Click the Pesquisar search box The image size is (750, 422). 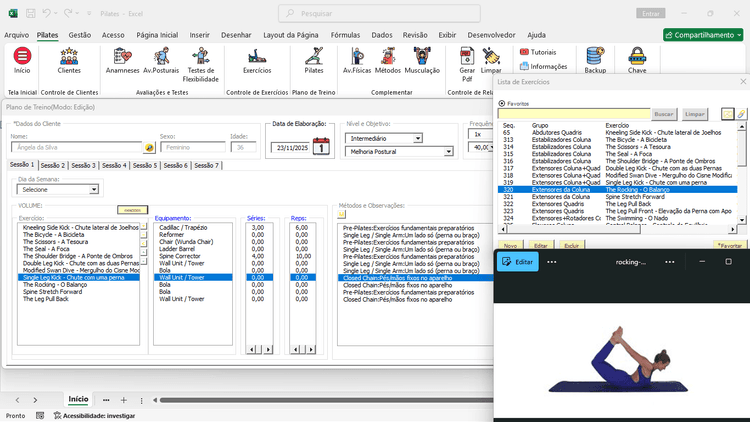click(379, 13)
